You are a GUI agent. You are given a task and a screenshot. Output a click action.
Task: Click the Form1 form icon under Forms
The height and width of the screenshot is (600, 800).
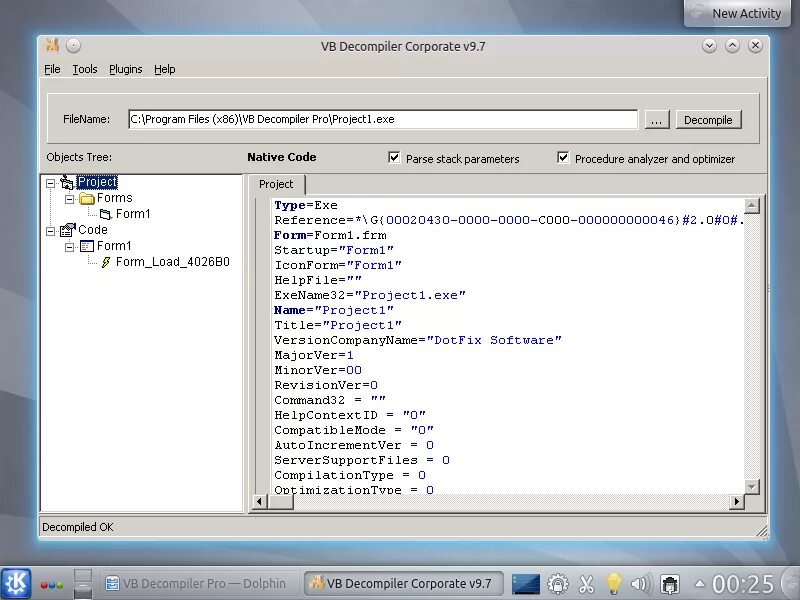[106, 214]
